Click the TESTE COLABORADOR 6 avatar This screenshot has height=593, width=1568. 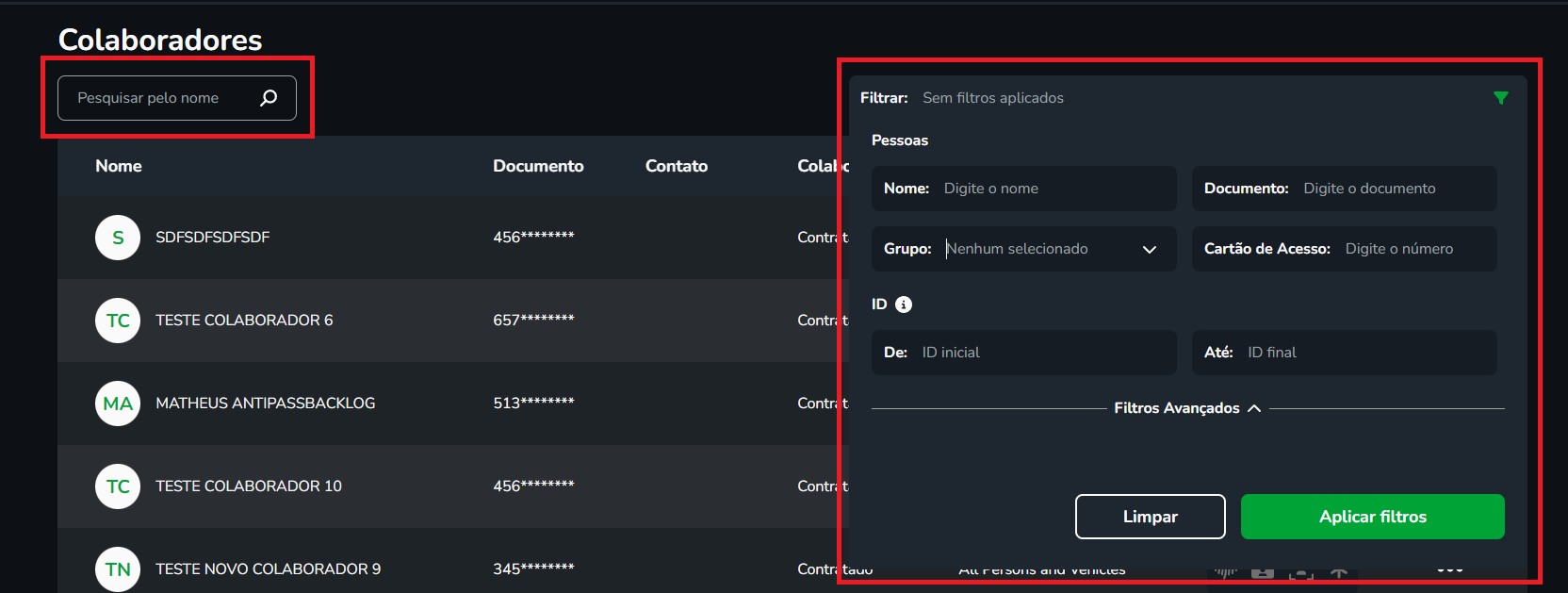tap(118, 321)
